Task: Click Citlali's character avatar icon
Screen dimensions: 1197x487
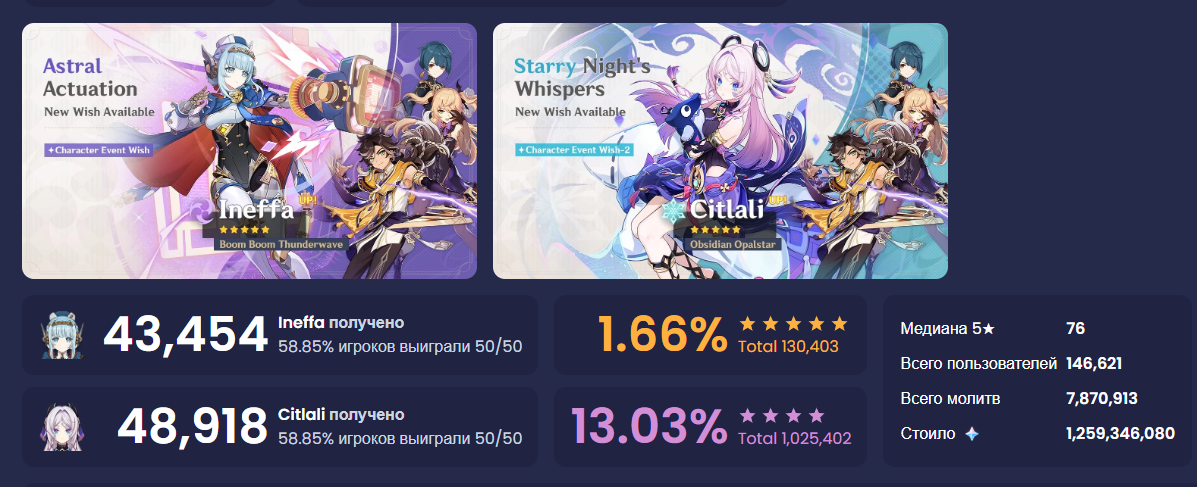Action: 63,427
